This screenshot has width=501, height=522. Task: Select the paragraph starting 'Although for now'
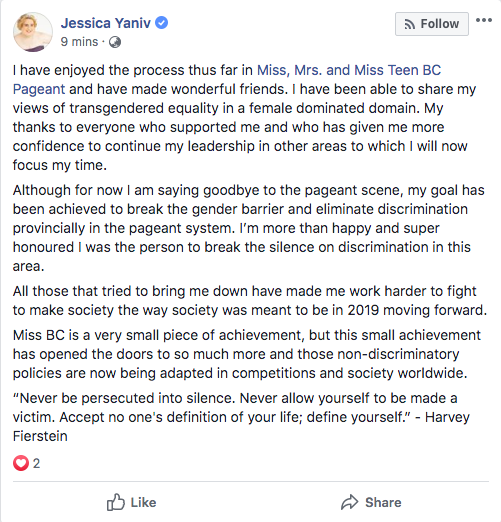pos(249,228)
